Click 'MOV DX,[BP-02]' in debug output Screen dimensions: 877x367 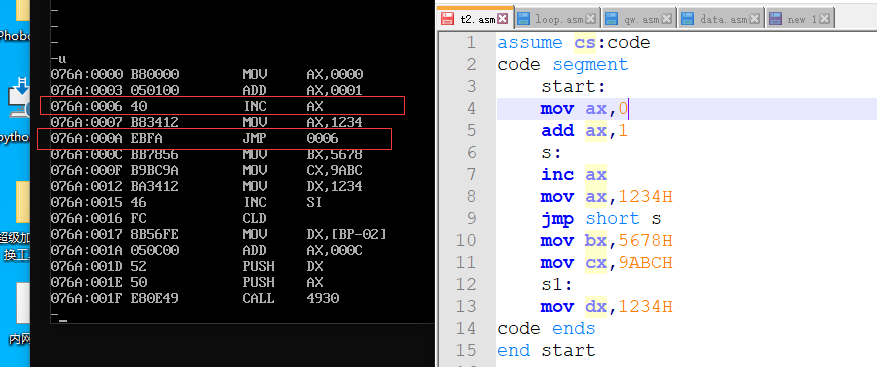coord(314,234)
